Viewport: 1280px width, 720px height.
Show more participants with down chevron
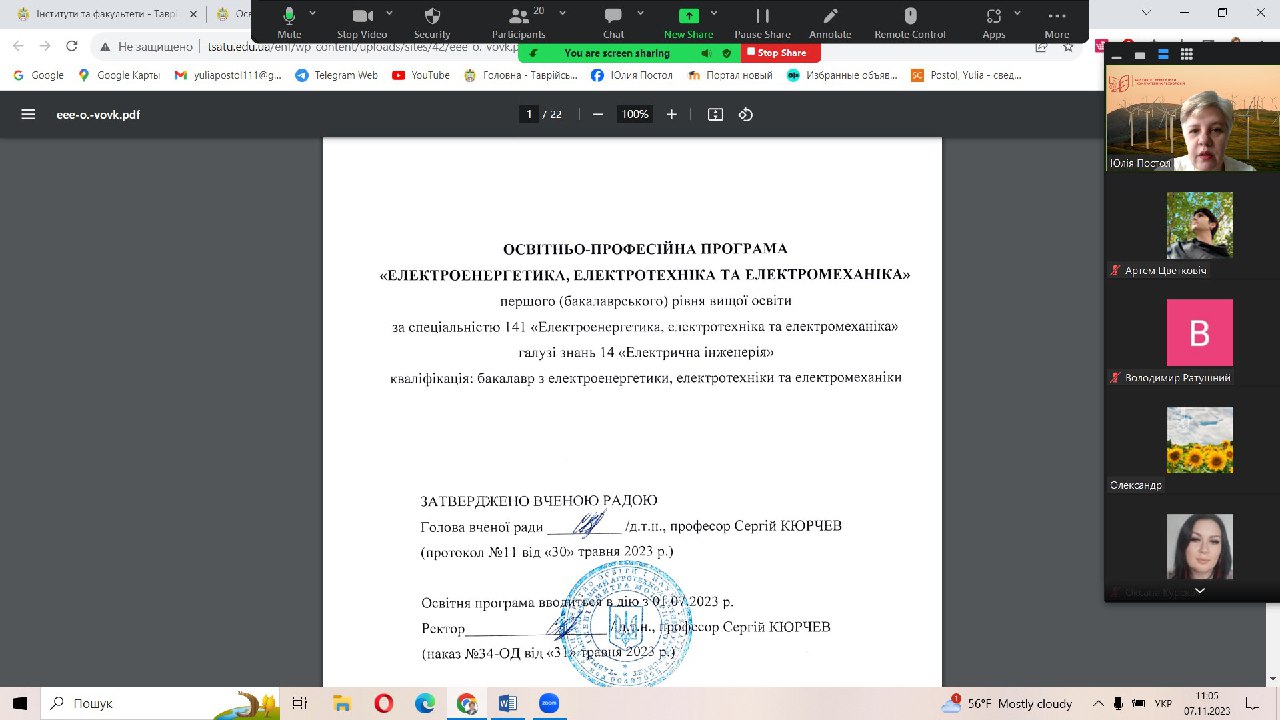[x=1200, y=591]
